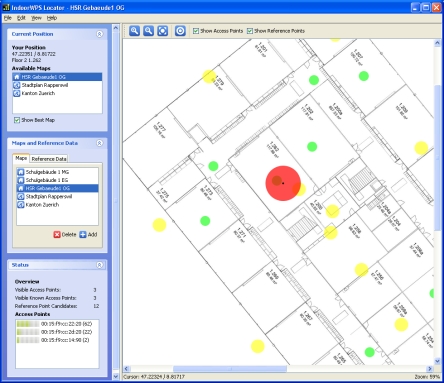Uncheck Show Access Points

[196, 31]
